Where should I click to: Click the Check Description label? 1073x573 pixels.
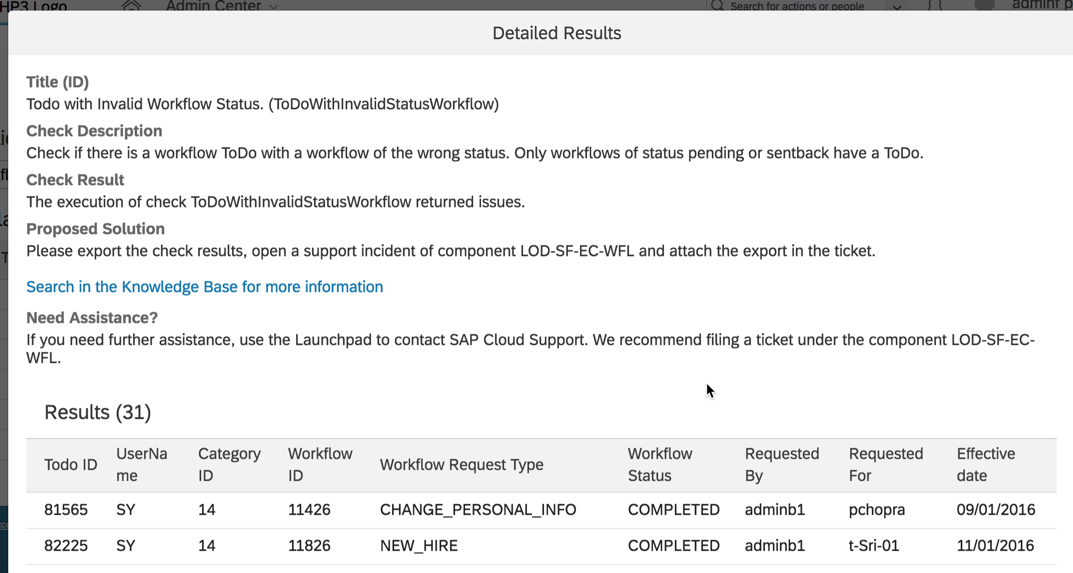pyautogui.click(x=94, y=131)
